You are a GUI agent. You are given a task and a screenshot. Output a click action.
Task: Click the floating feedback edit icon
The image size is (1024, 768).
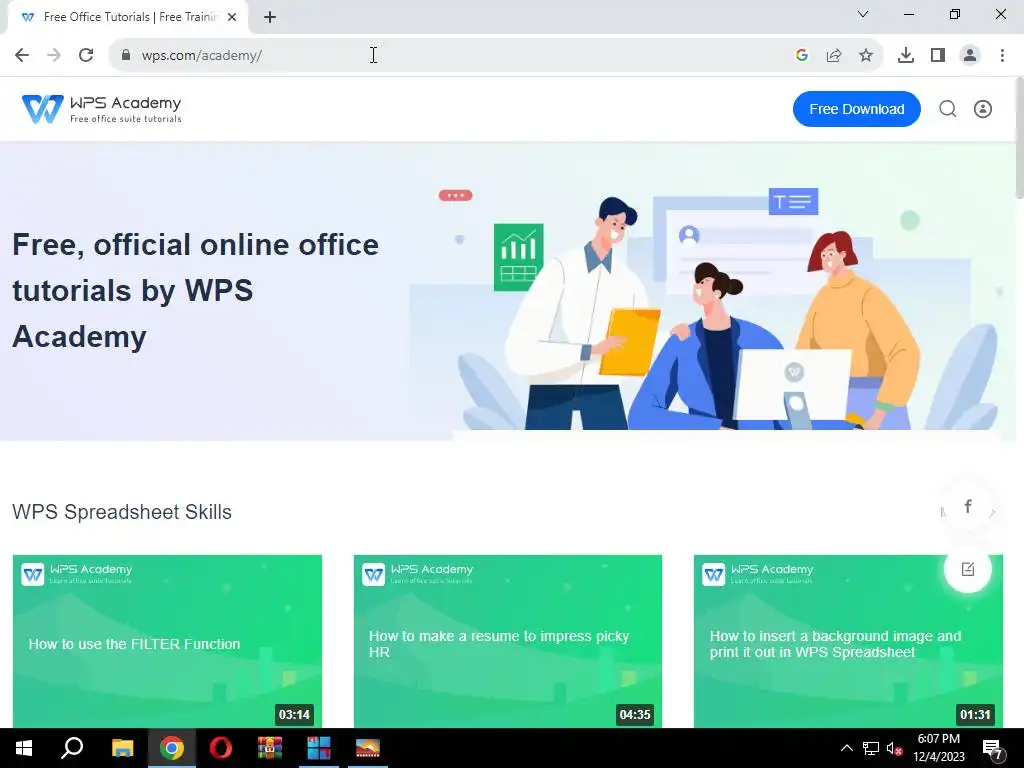[968, 569]
